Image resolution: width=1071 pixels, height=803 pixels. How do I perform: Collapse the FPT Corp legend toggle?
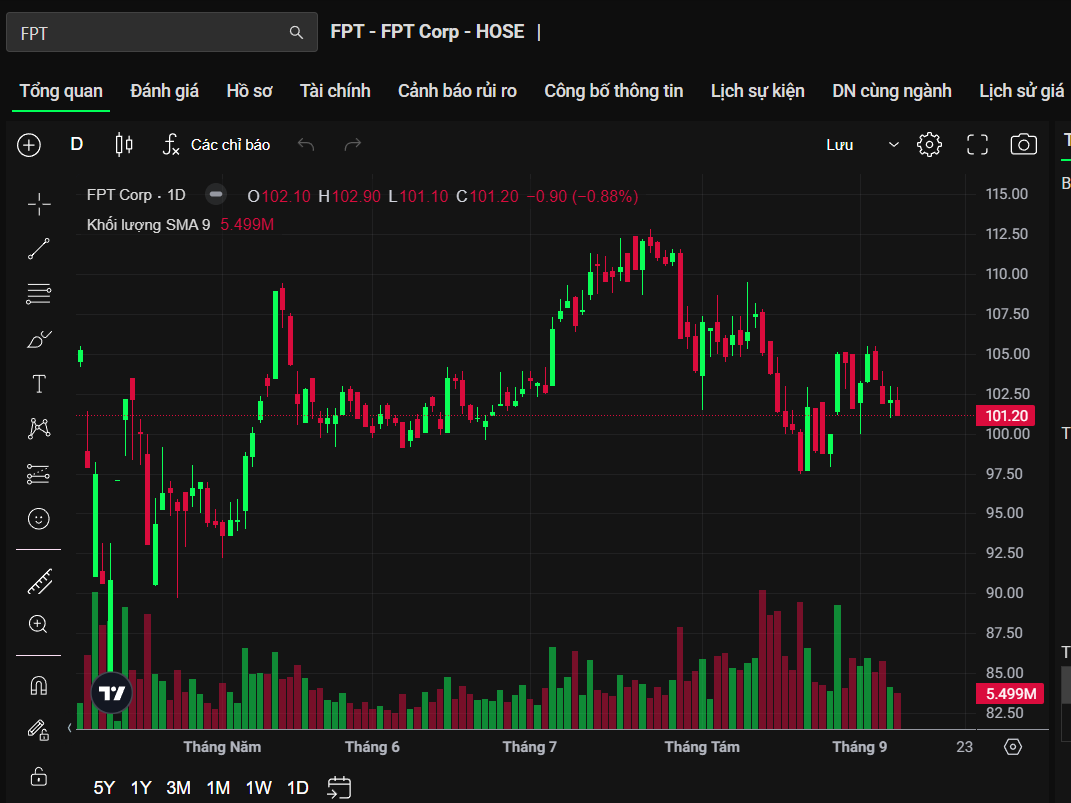216,195
